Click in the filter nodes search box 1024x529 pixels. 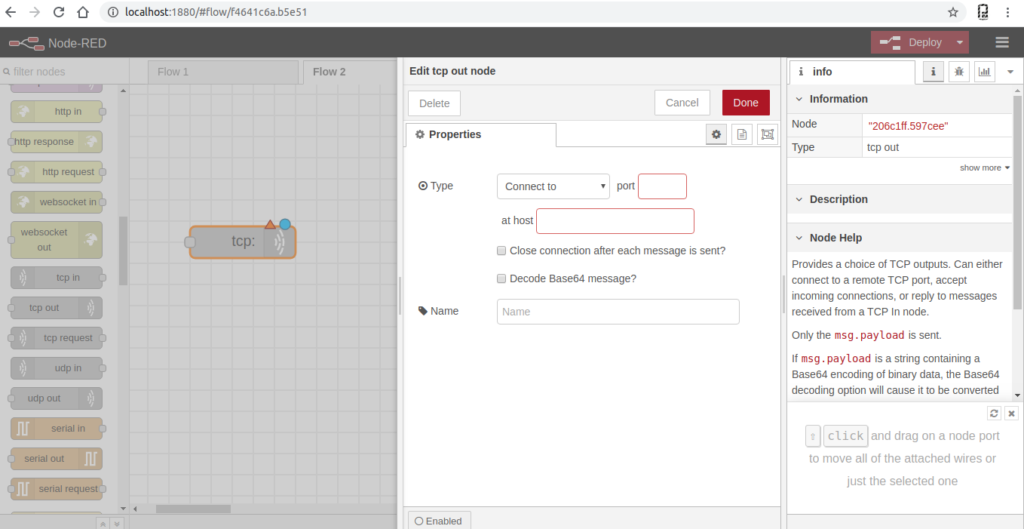click(x=64, y=71)
